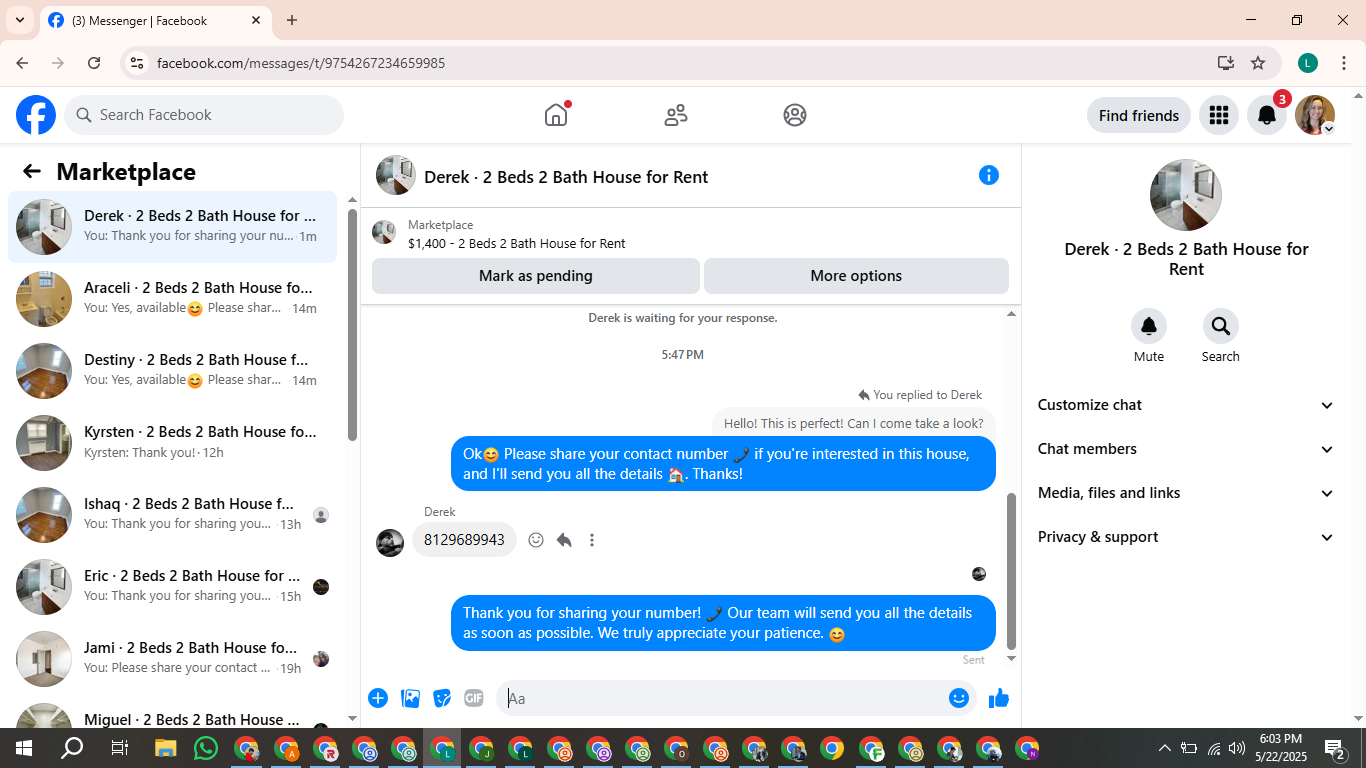Open the emoji picker in message box
Viewport: 1366px width, 768px height.
(959, 698)
